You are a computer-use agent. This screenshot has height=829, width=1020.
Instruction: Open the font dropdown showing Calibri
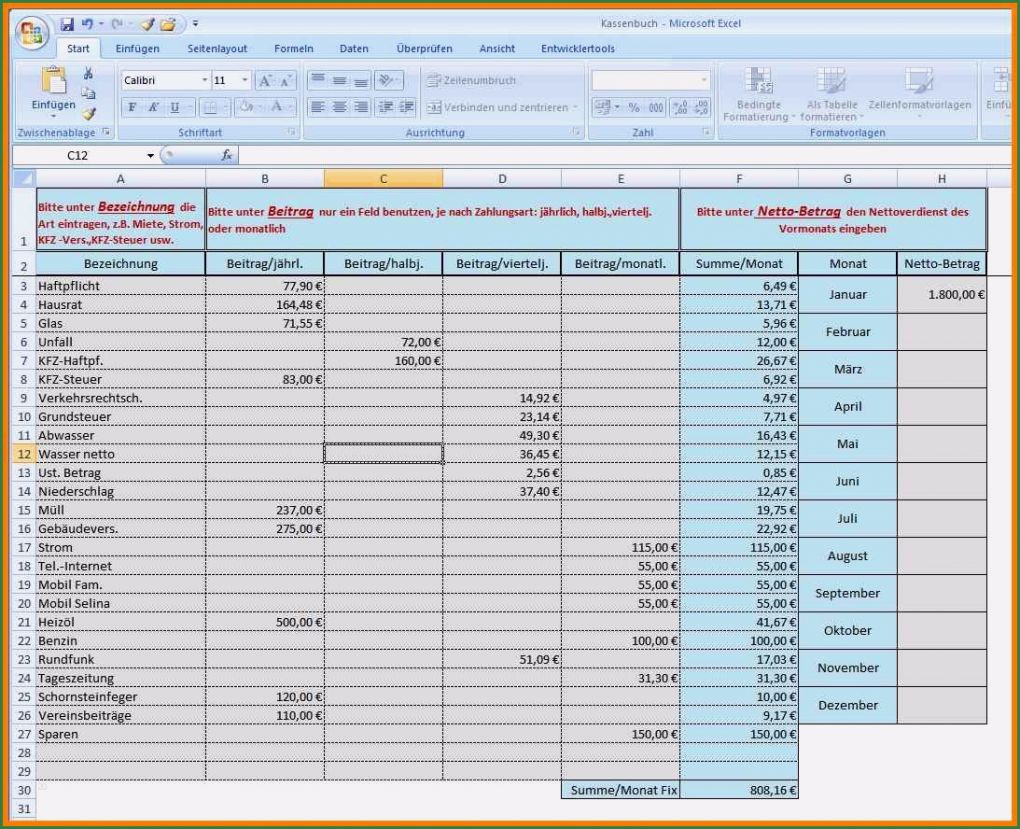click(204, 80)
